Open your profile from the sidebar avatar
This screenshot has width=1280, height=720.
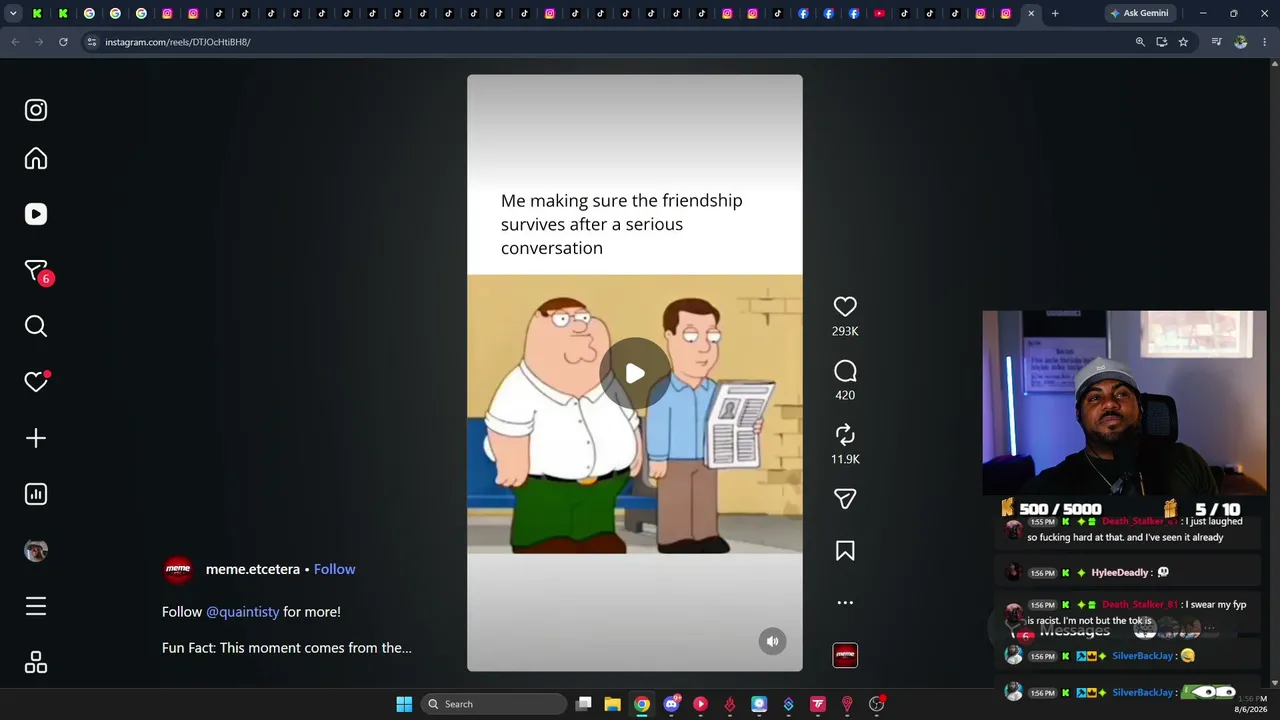tap(36, 551)
